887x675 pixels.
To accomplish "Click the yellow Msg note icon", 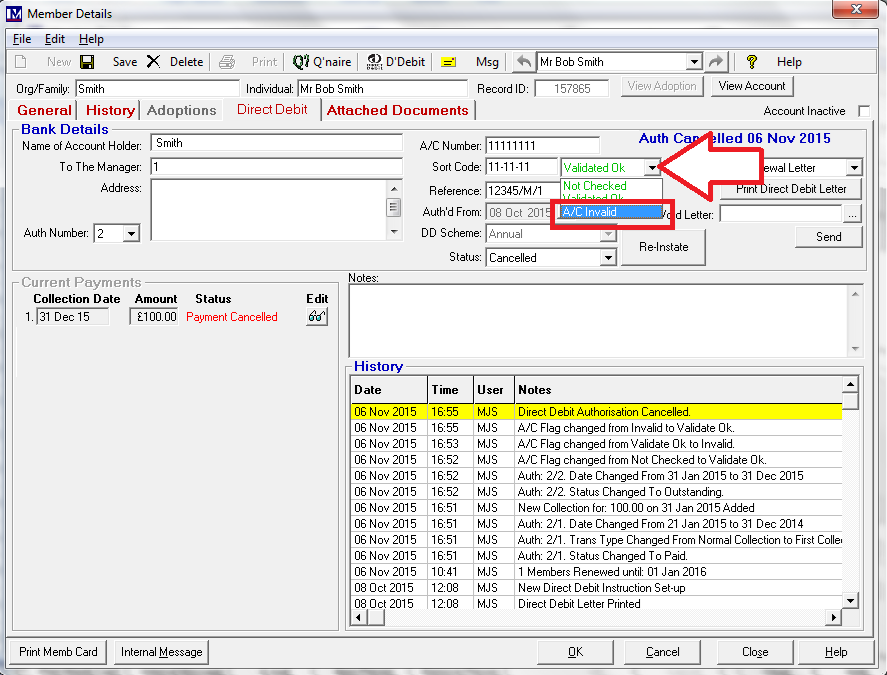I will (x=449, y=62).
